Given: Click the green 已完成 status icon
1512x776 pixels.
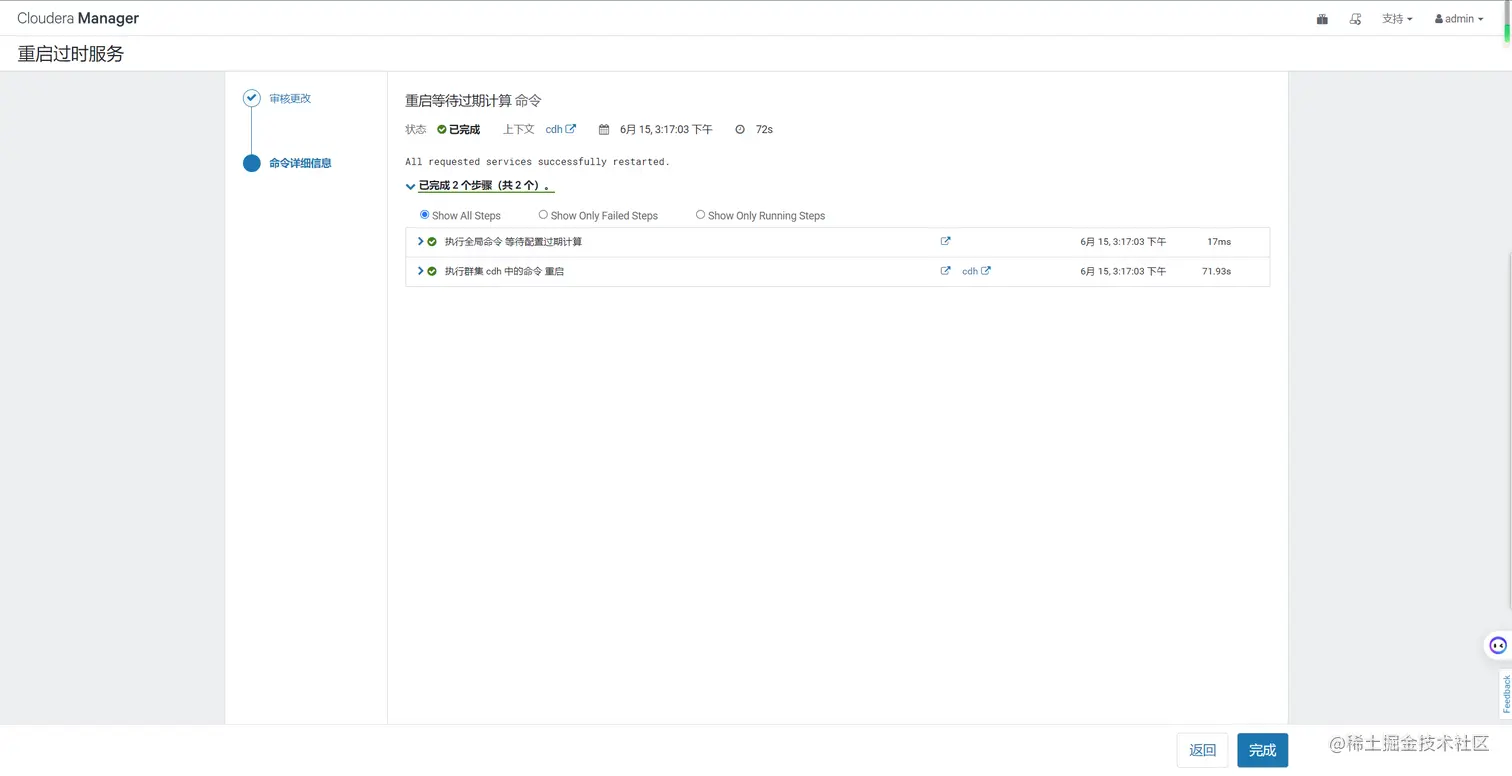Looking at the screenshot, I should click(x=442, y=129).
